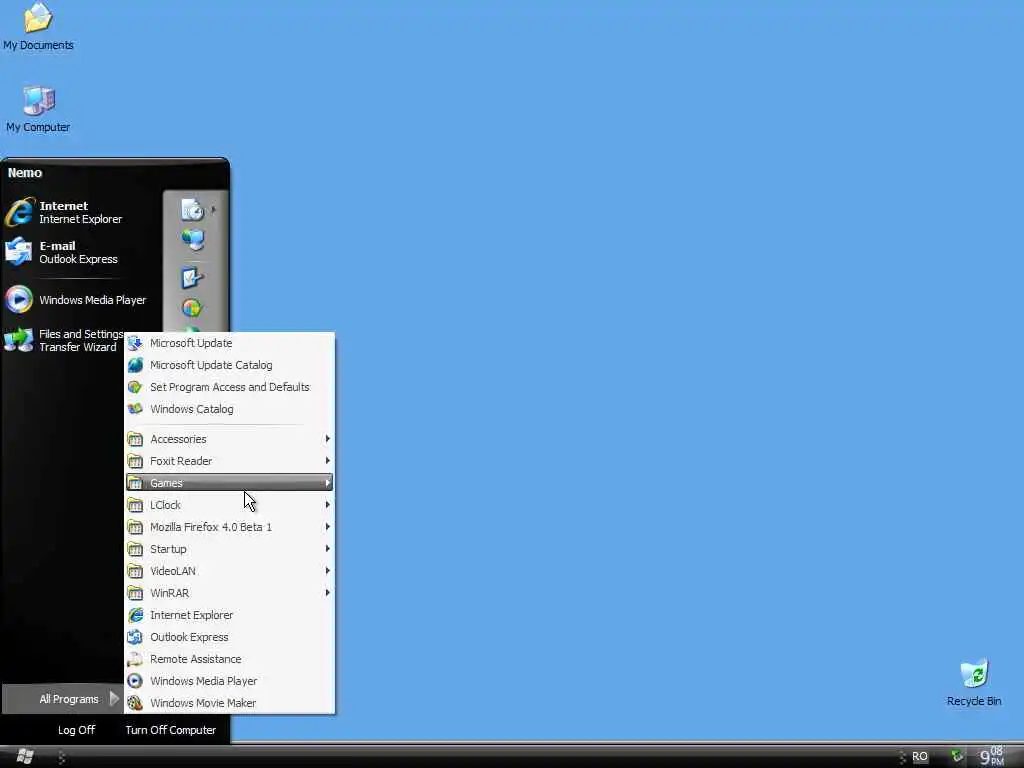Click the system tray expand handle near RO
This screenshot has width=1024, height=768.
(x=901, y=756)
